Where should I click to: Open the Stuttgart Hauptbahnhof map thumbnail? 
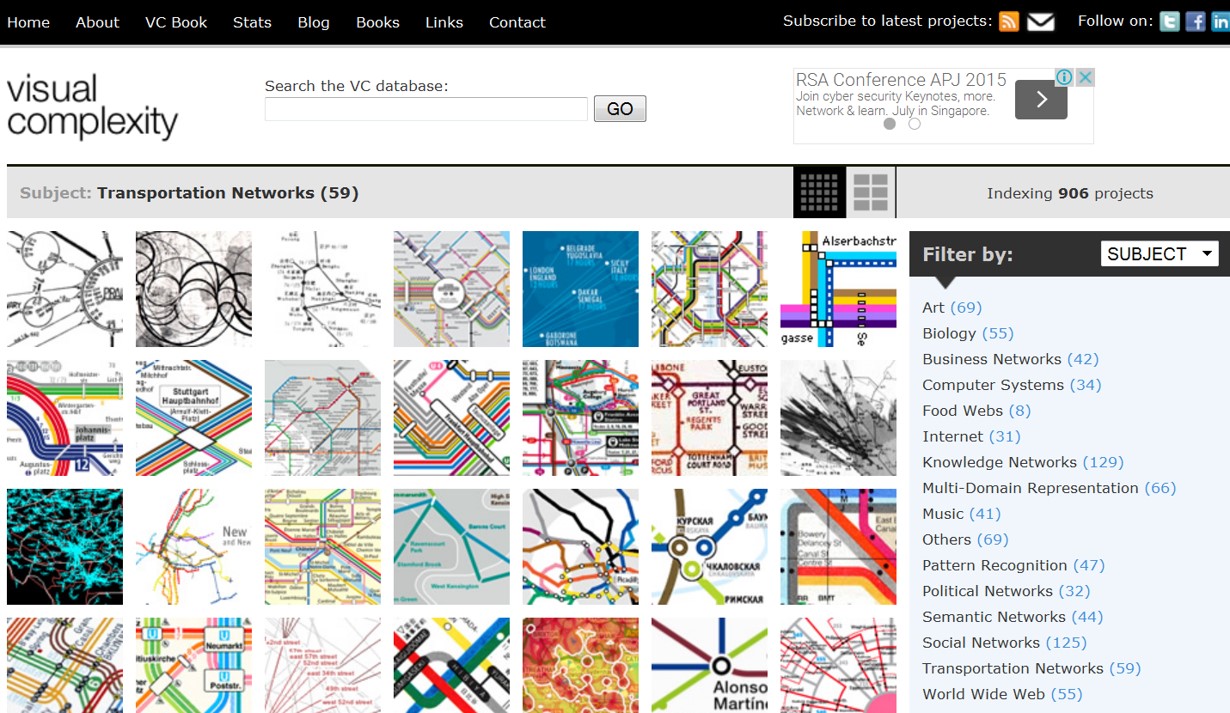pos(194,418)
